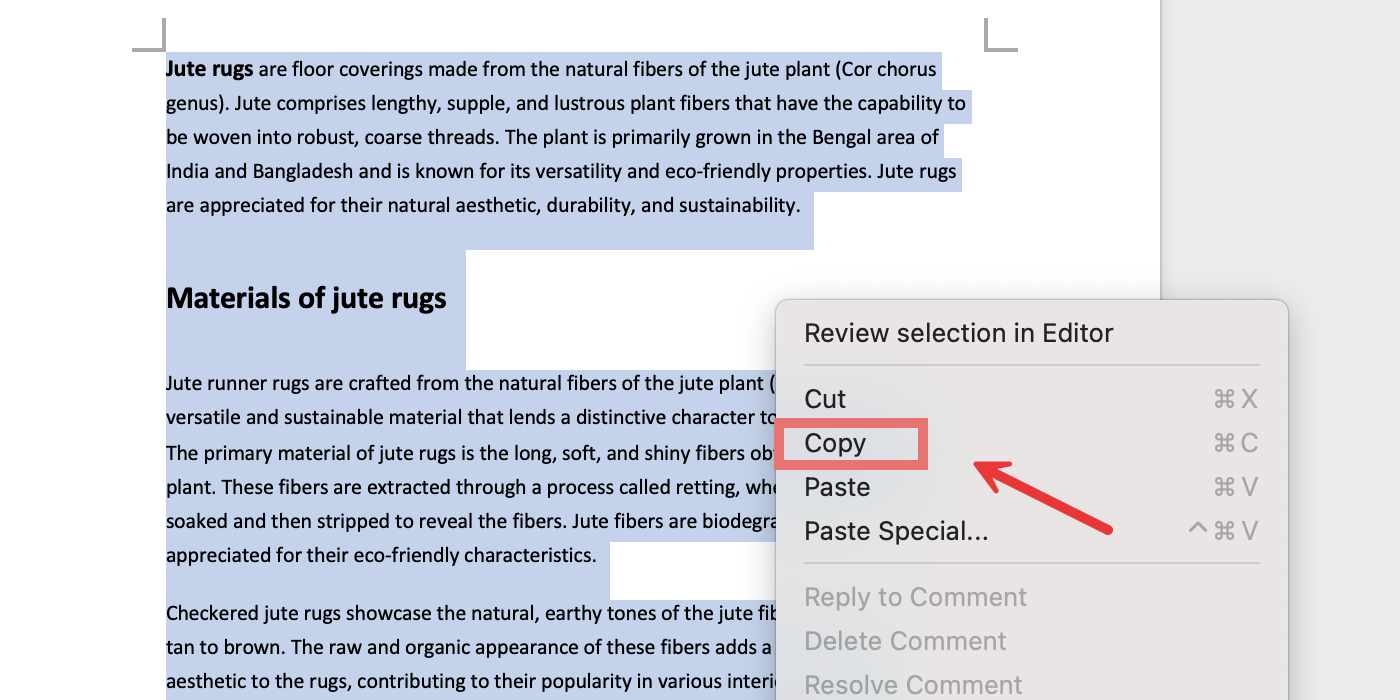Click Paste in the context menu

[838, 487]
